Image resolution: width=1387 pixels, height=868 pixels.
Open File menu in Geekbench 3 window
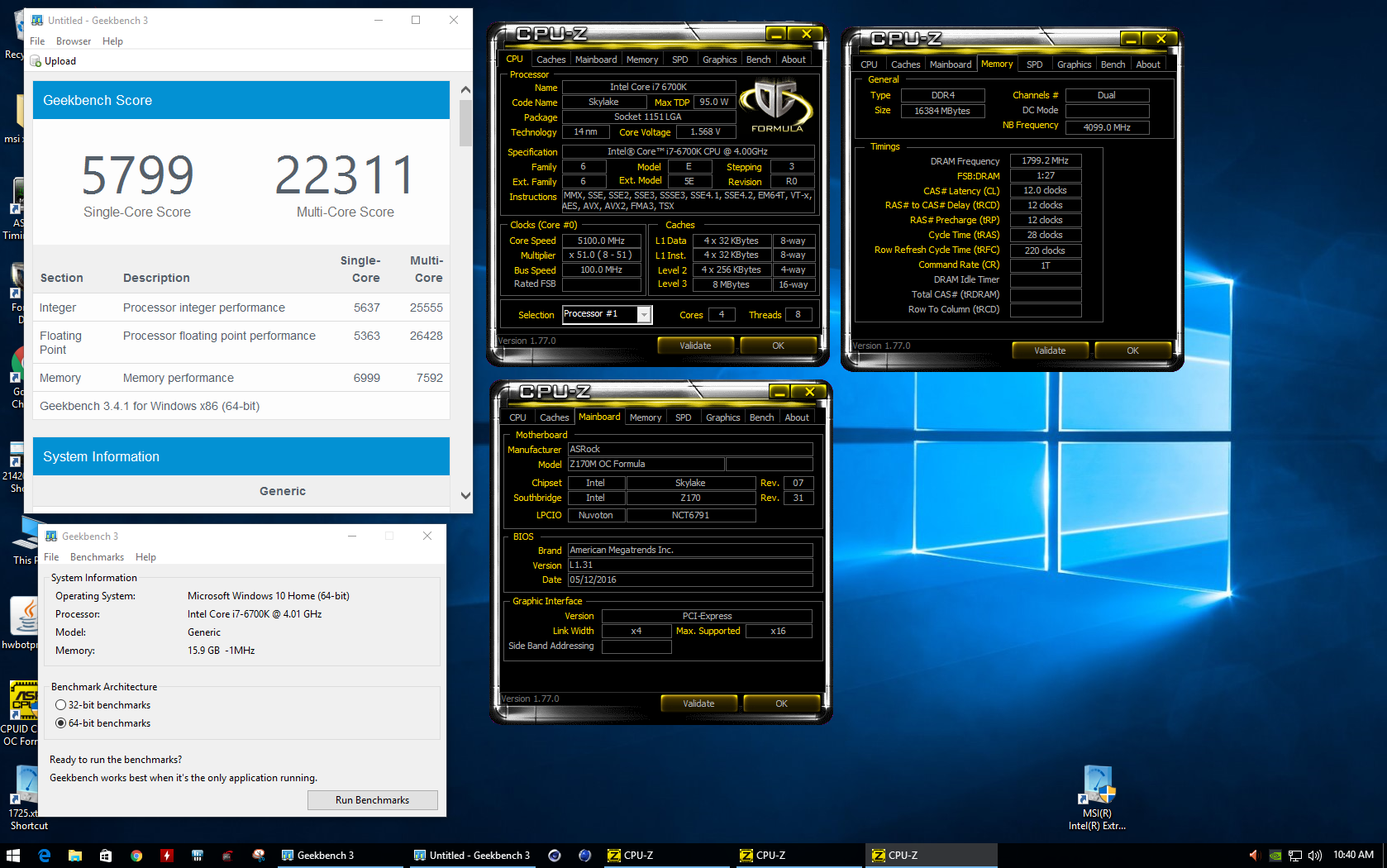point(51,557)
